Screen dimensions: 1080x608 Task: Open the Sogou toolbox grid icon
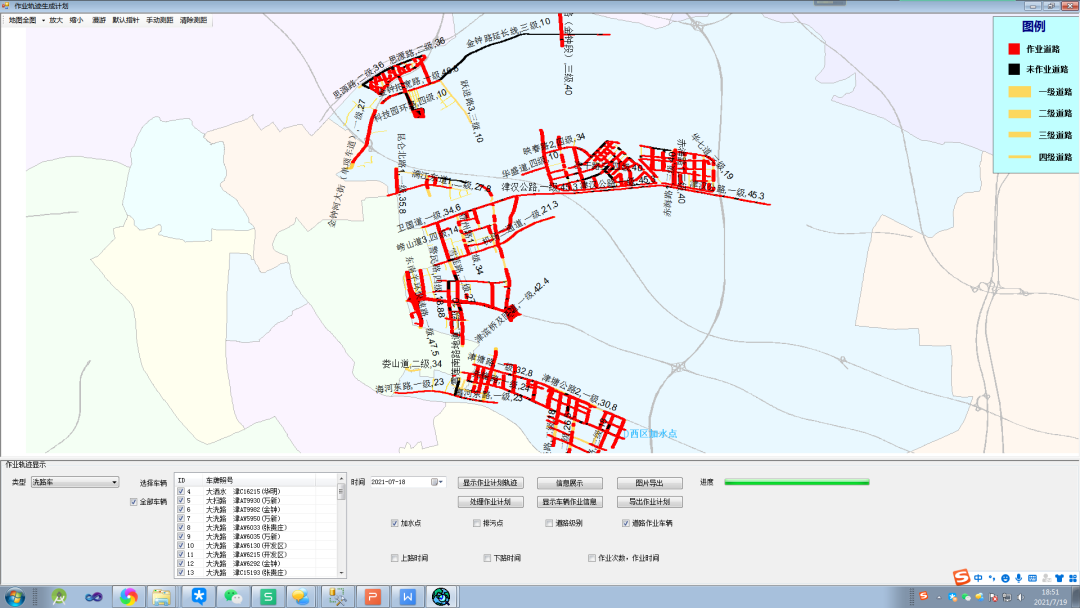pos(1073,578)
